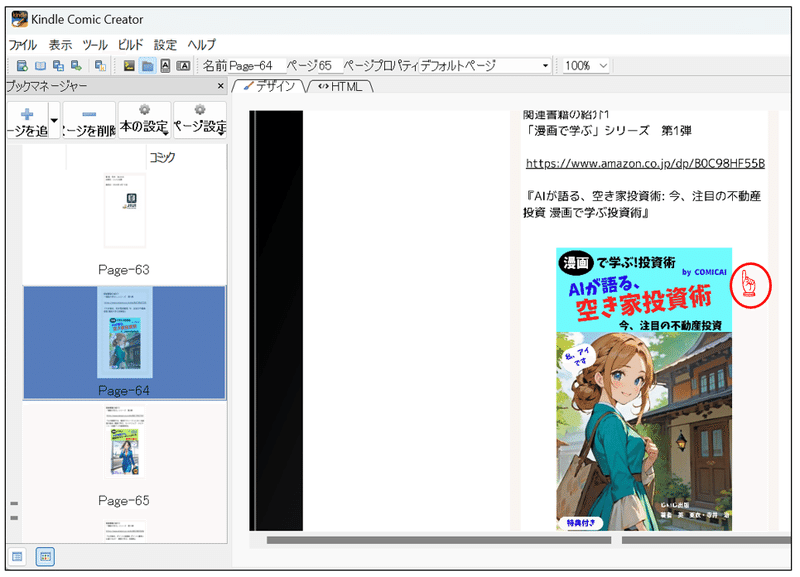Open the ヘルプ menu
The width and height of the screenshot is (800, 577).
pyautogui.click(x=202, y=45)
